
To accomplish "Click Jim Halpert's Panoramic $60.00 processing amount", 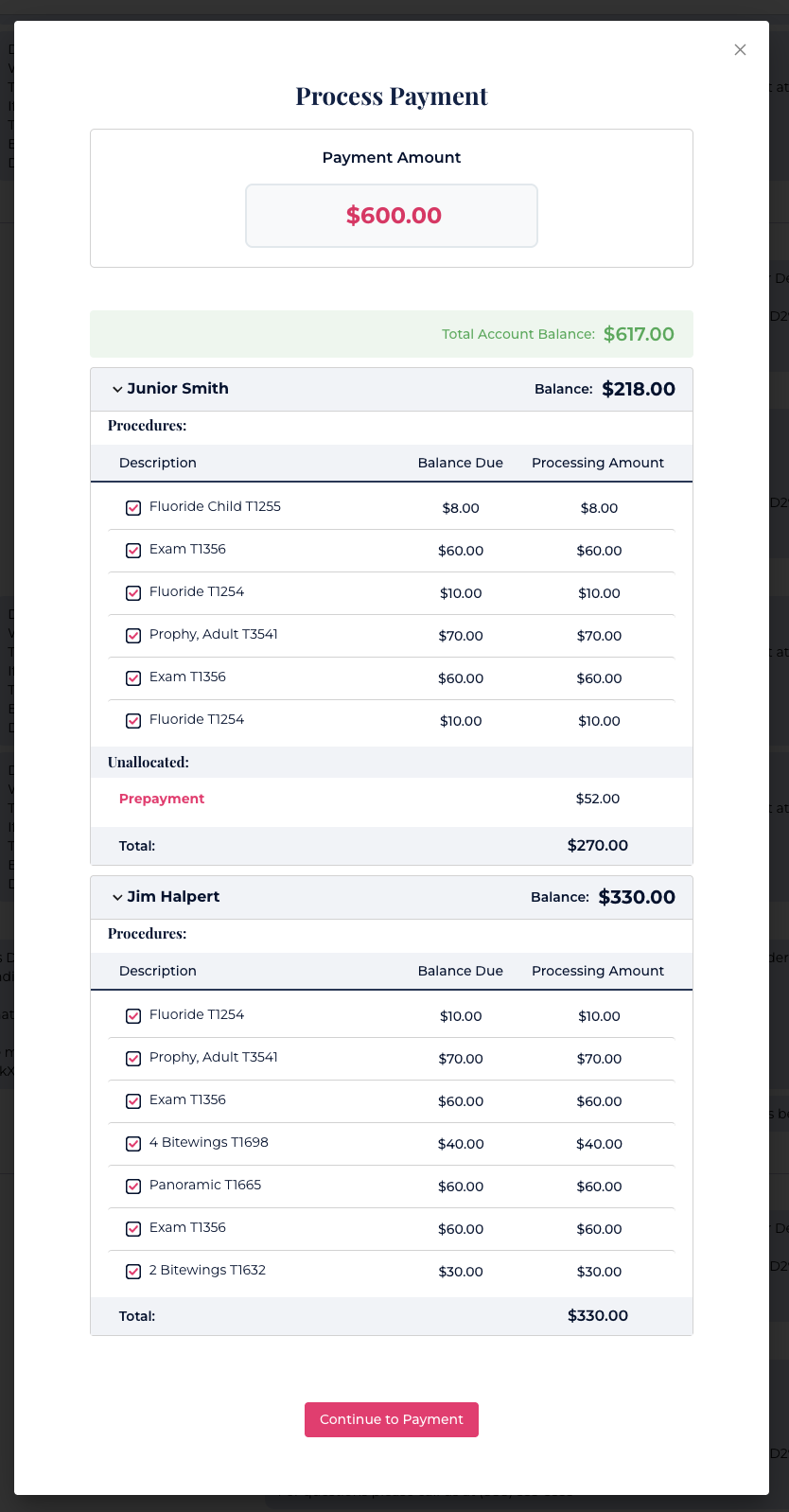I will point(599,1187).
